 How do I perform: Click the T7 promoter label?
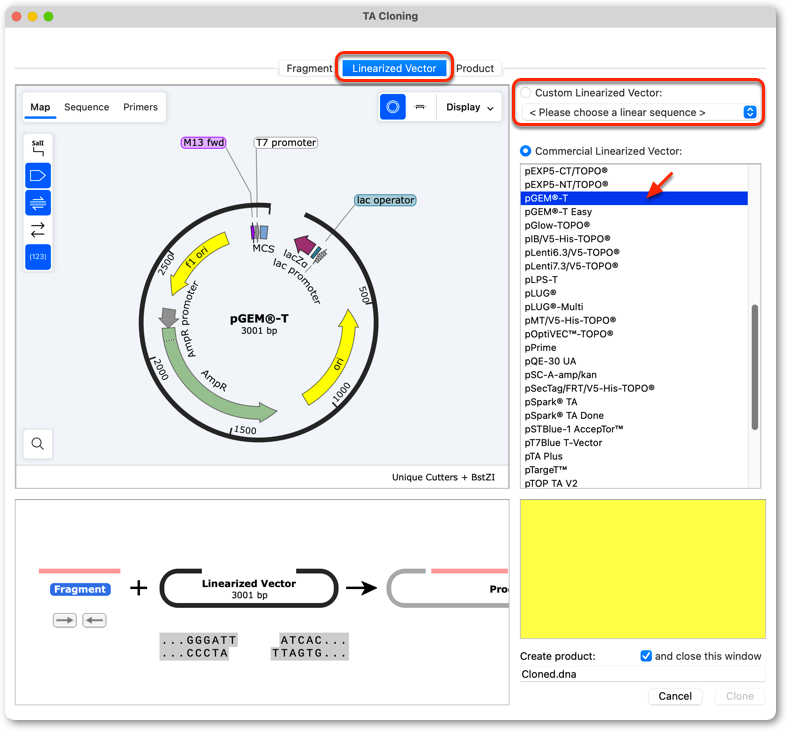(x=286, y=143)
